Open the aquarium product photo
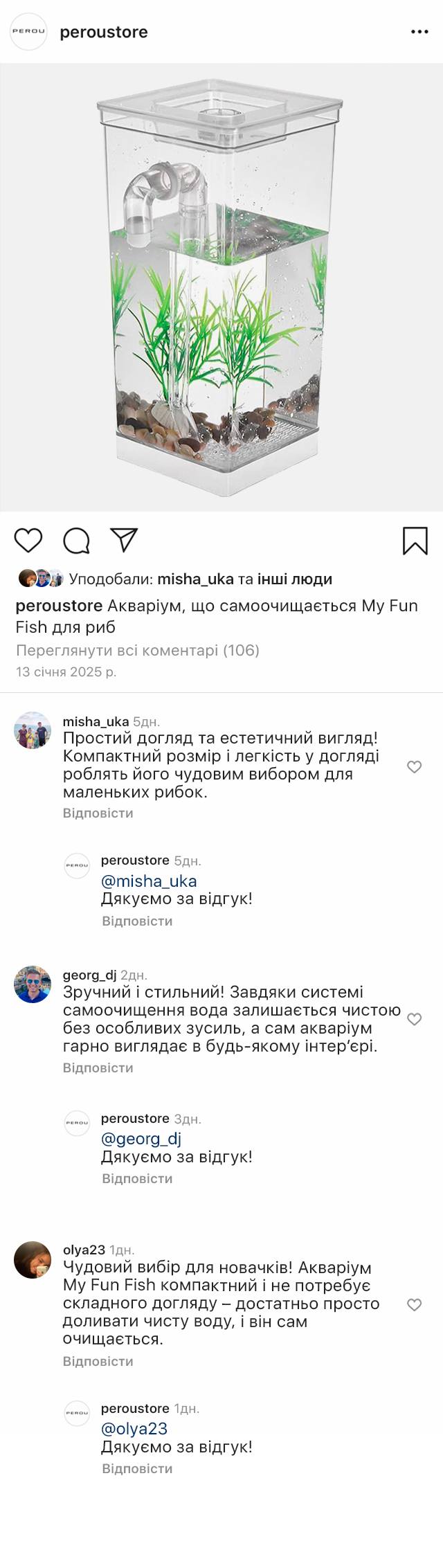Image resolution: width=443 pixels, height=1568 pixels. click(221, 287)
